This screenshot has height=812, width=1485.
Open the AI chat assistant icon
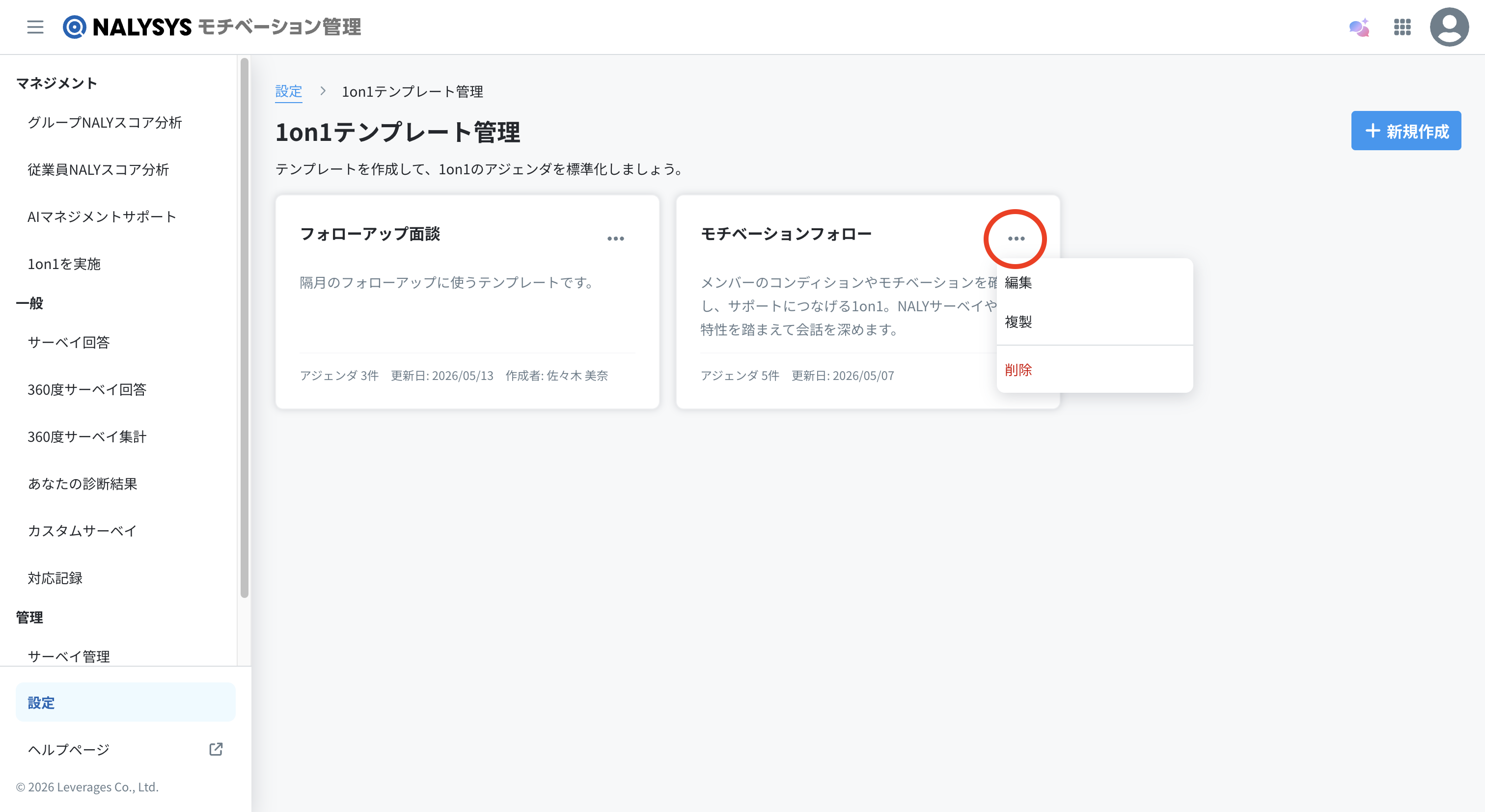coord(1359,27)
